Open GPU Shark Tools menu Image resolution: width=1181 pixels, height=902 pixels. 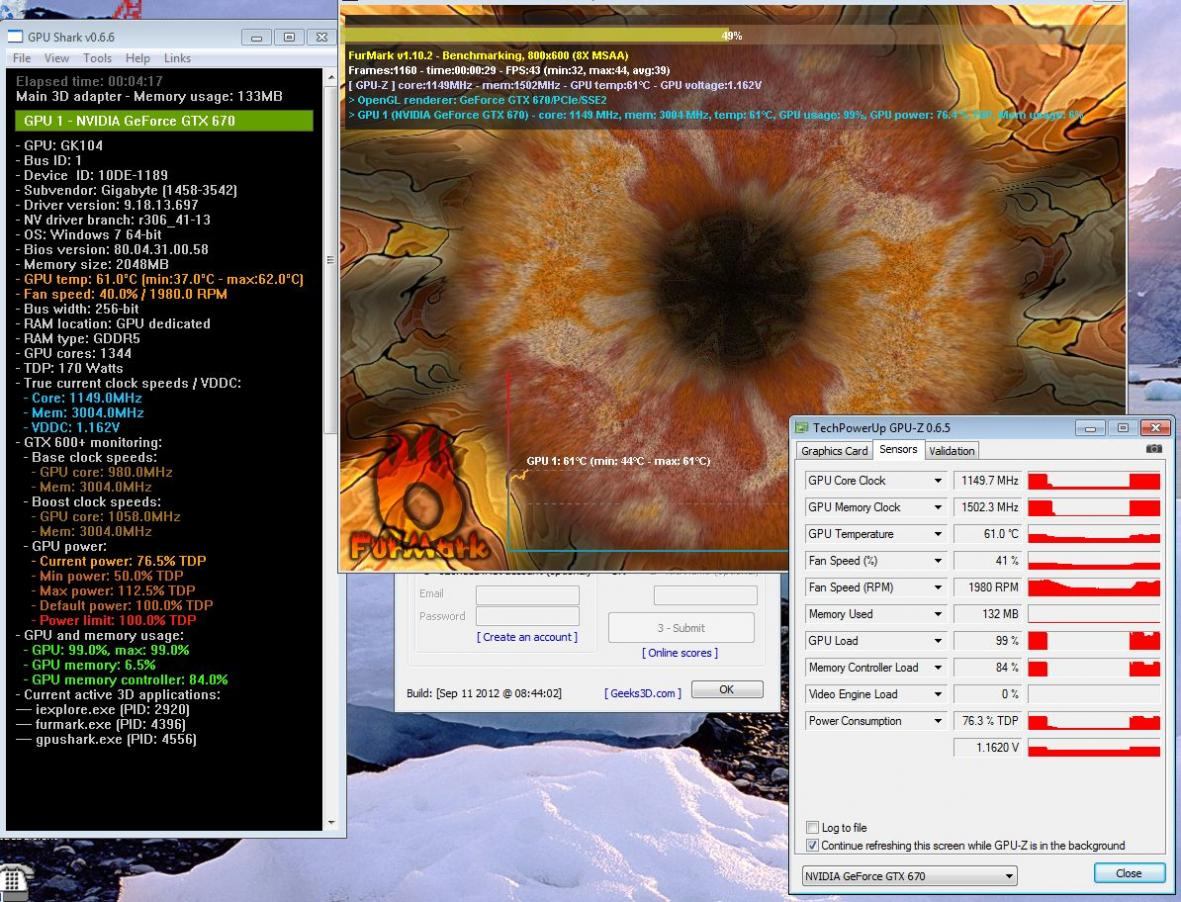[97, 58]
